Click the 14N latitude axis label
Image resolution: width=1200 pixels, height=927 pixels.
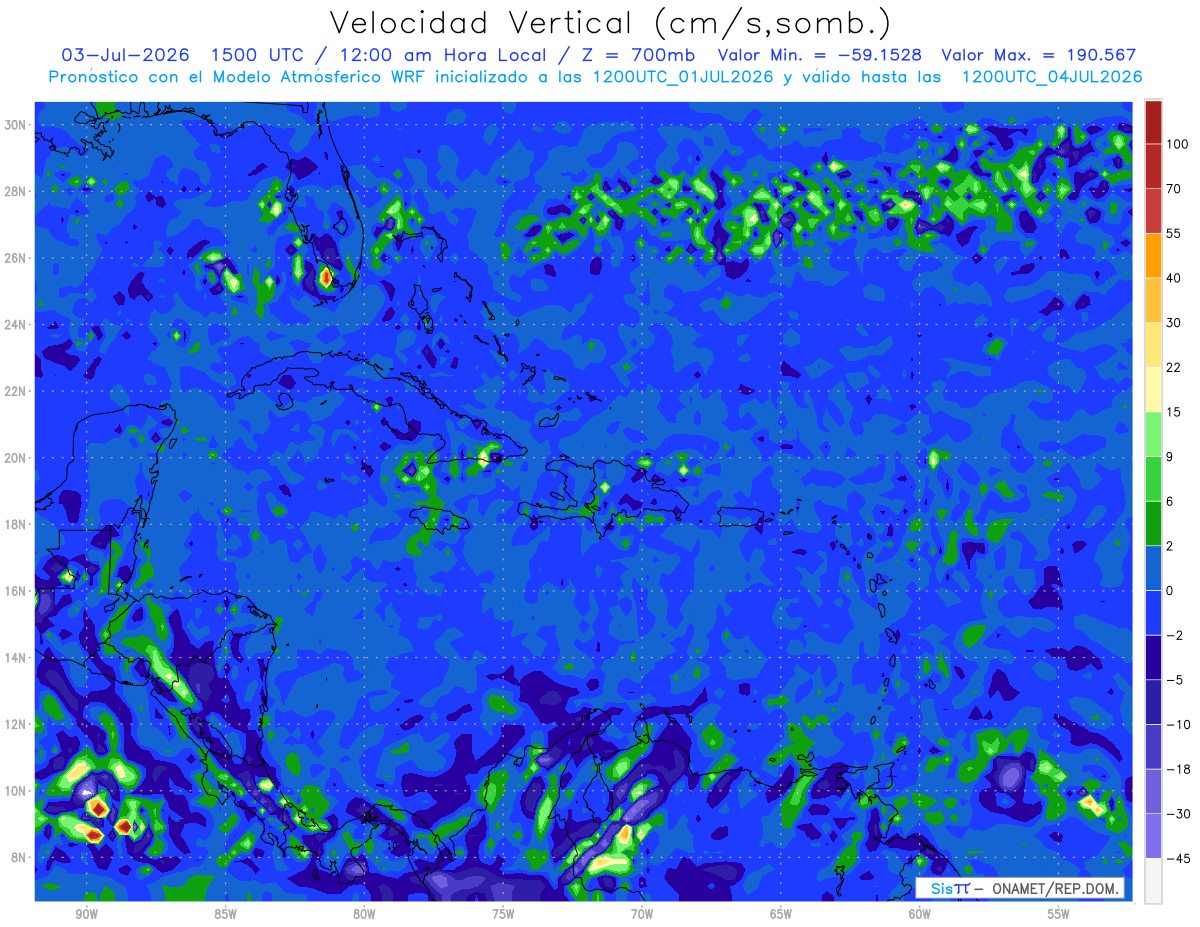tap(17, 658)
